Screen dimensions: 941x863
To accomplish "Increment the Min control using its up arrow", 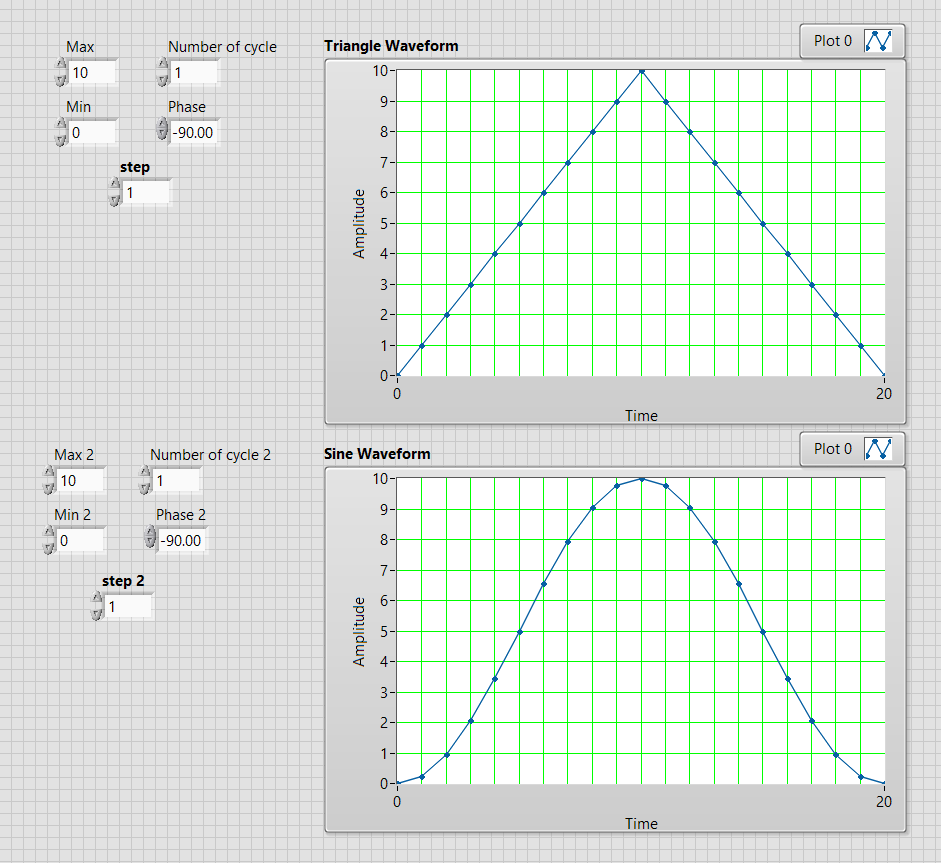I will coord(61,124).
